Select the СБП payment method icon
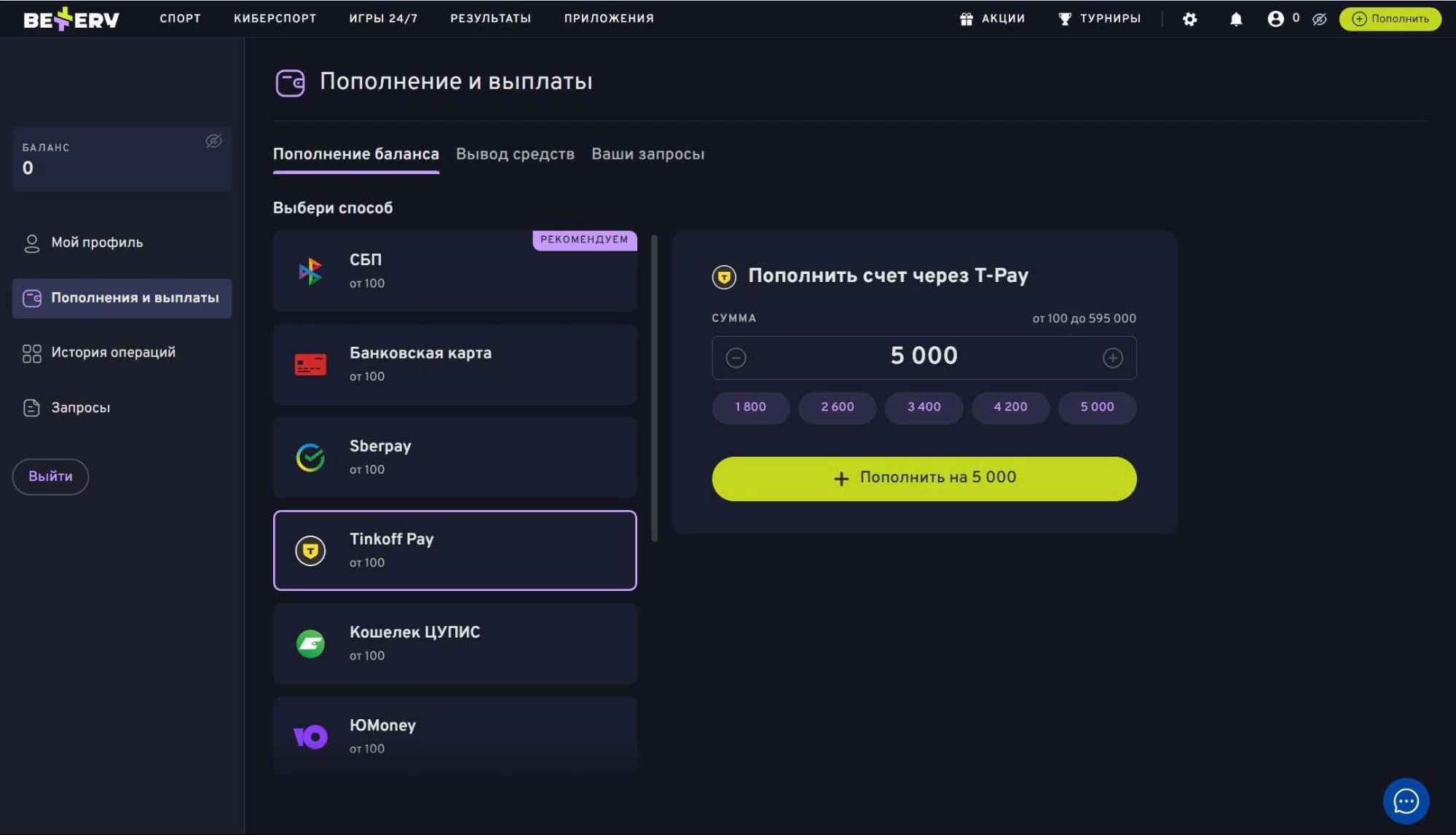1456x835 pixels. pyautogui.click(x=310, y=270)
